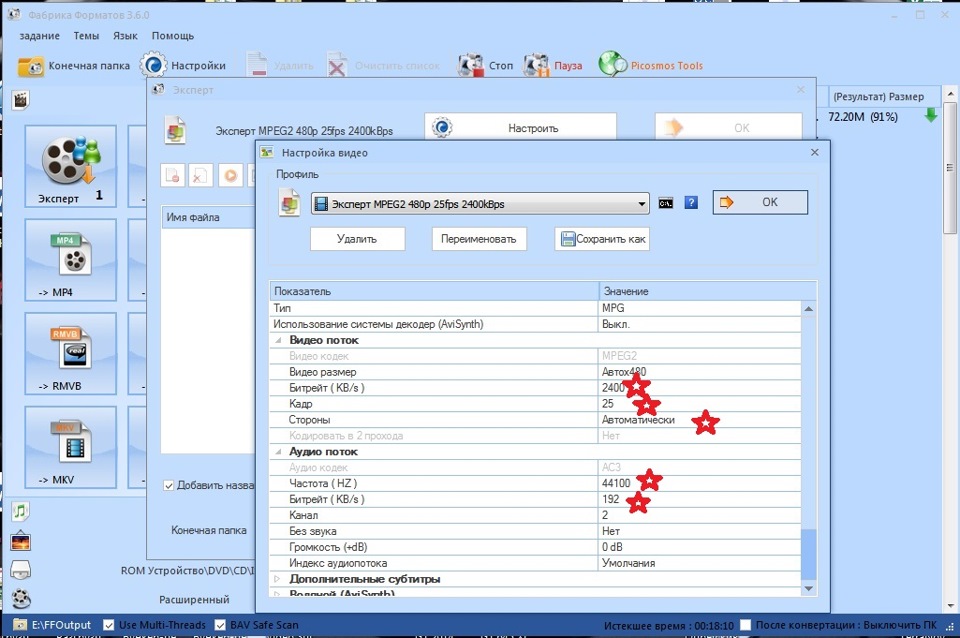Open the picture category icon
This screenshot has width=960, height=638.
pos(21,541)
